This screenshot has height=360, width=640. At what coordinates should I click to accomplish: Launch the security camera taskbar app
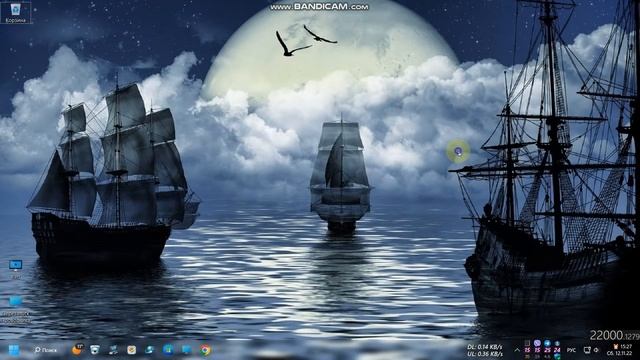tap(95, 349)
